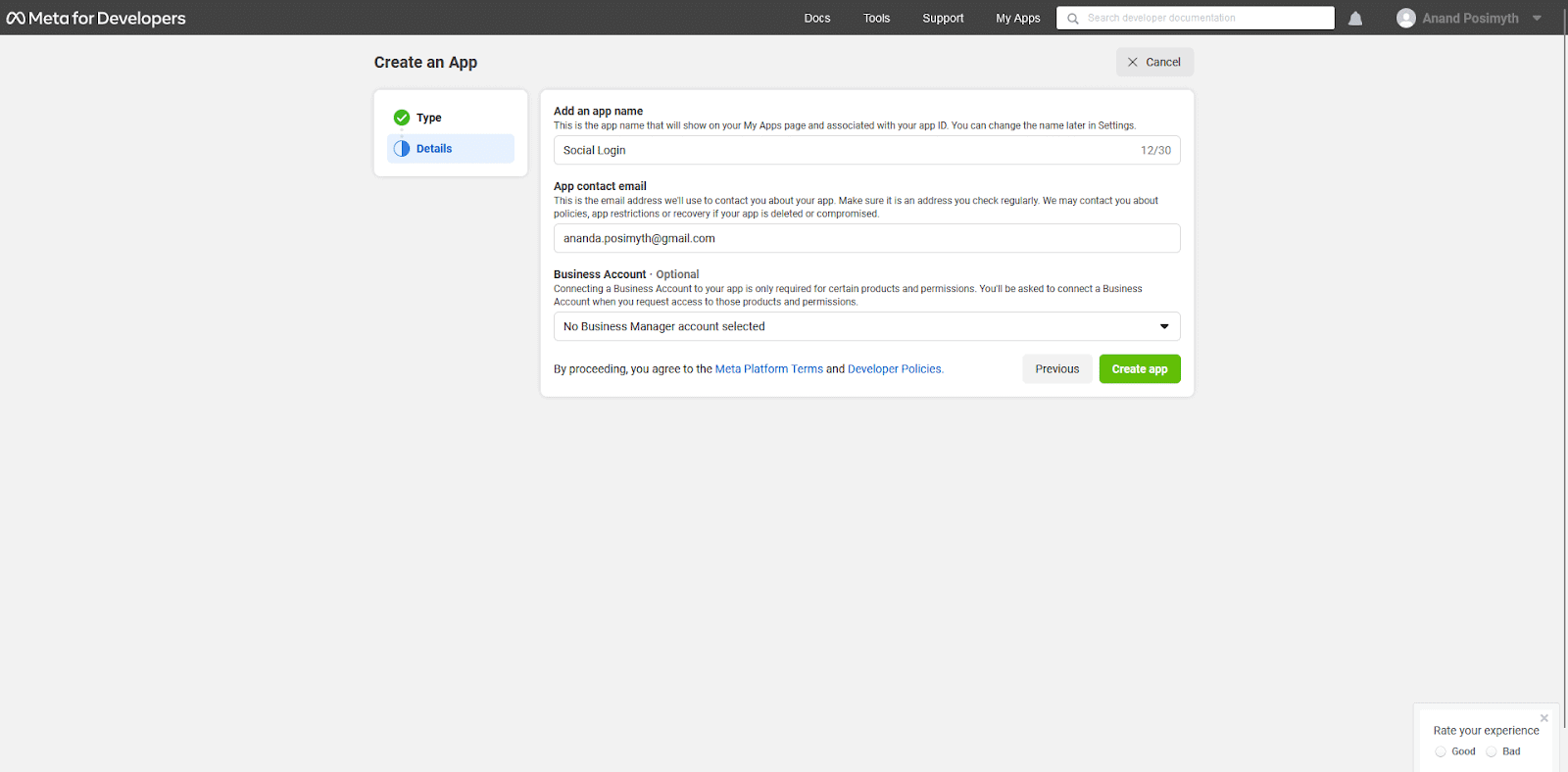1568x772 pixels.
Task: Click the 12/30 character counter
Action: pyautogui.click(x=1155, y=150)
